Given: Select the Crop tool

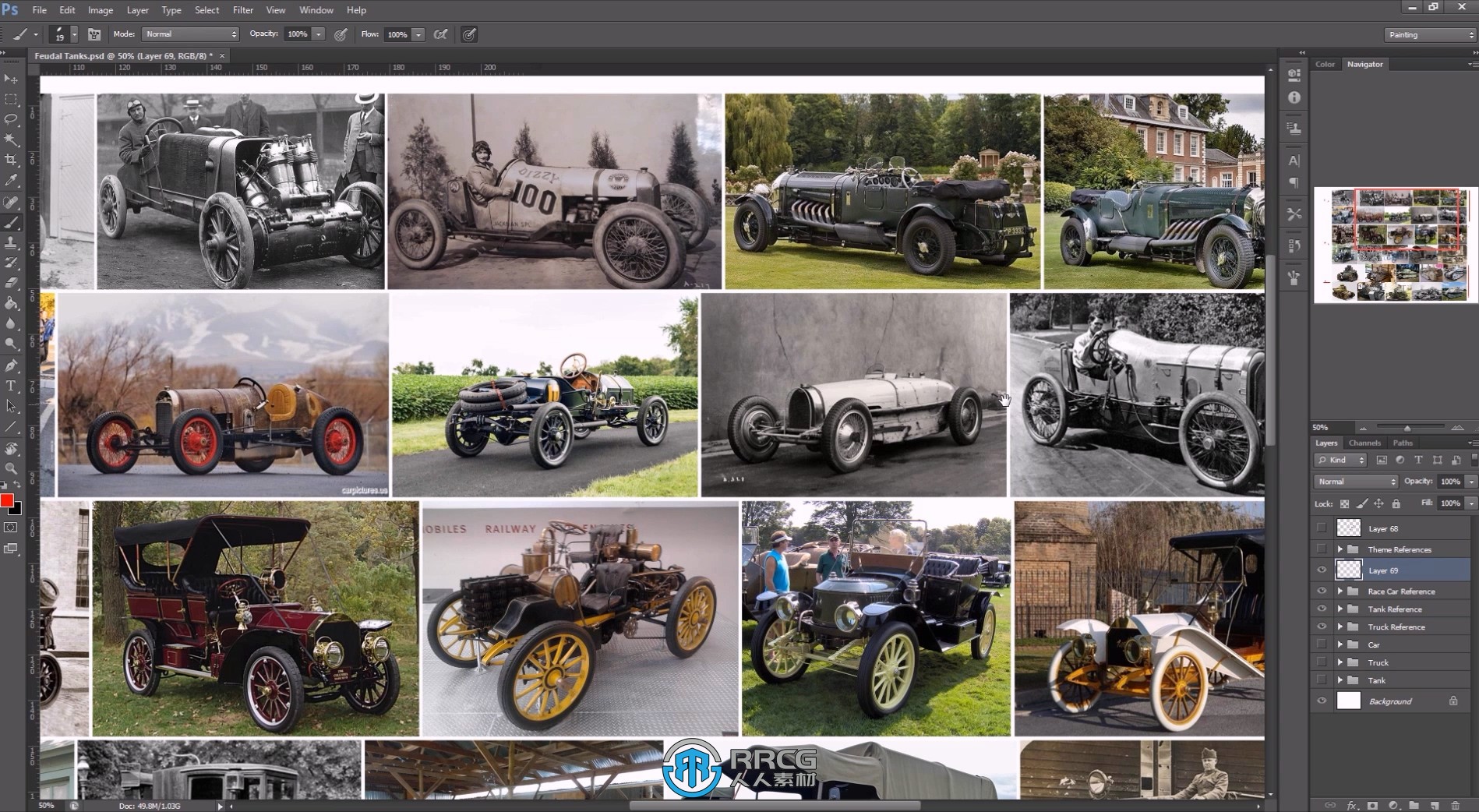Looking at the screenshot, I should [11, 160].
